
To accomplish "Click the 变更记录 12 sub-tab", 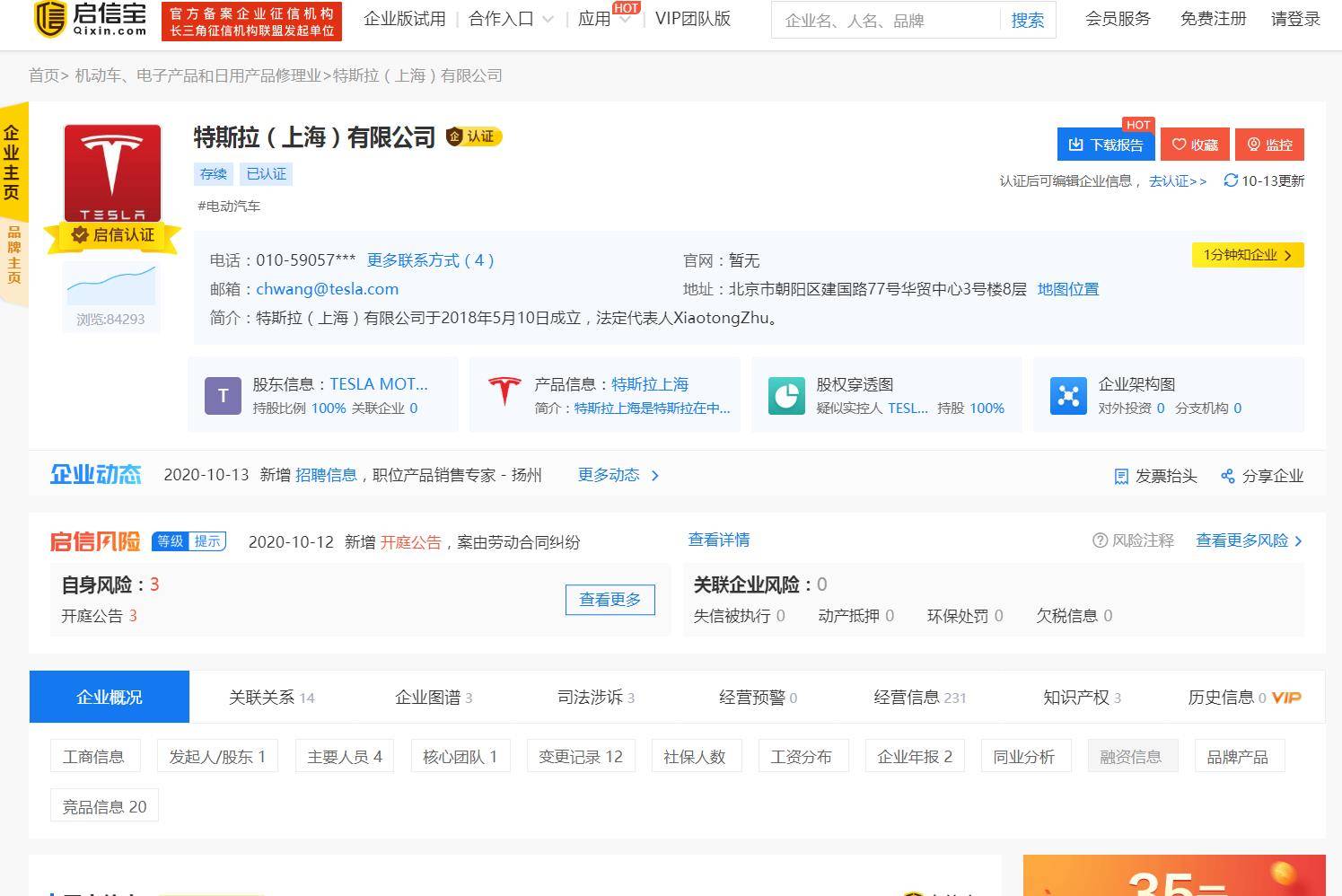I will point(581,757).
